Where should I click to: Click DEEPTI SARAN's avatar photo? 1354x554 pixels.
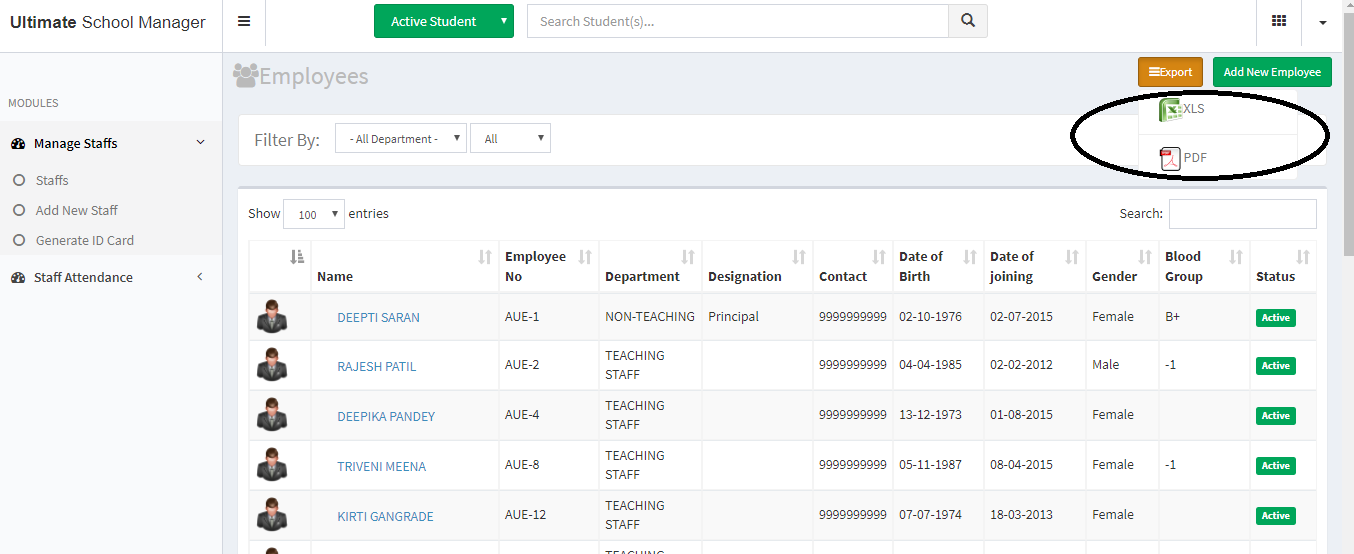click(272, 316)
